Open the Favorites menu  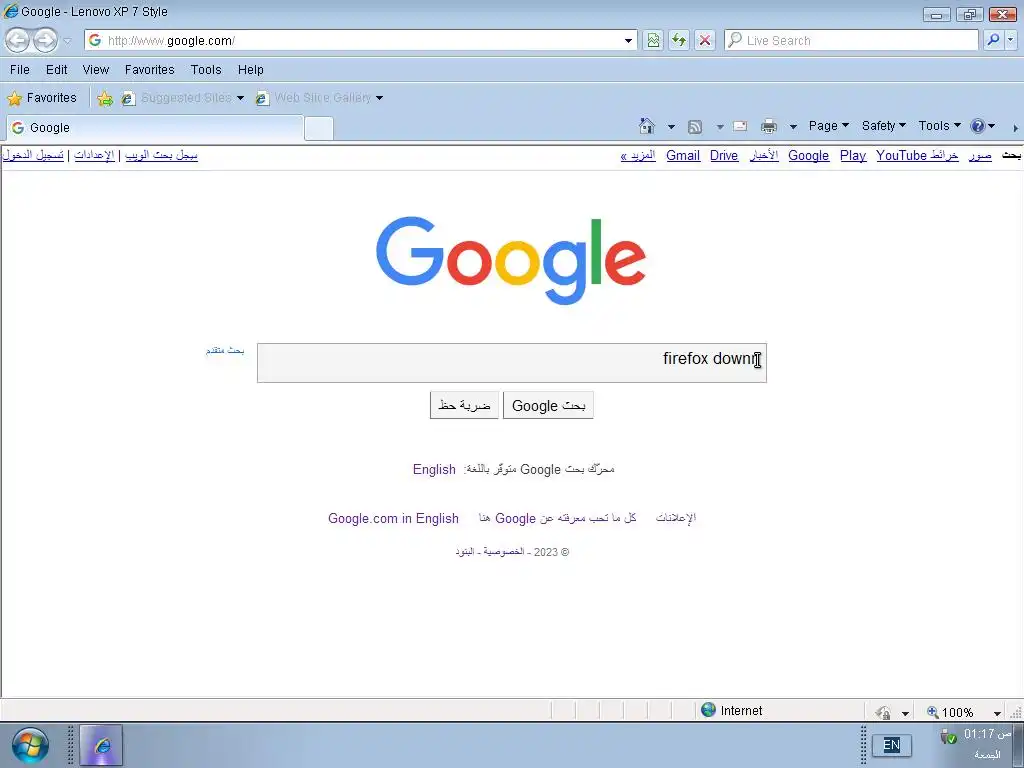150,69
